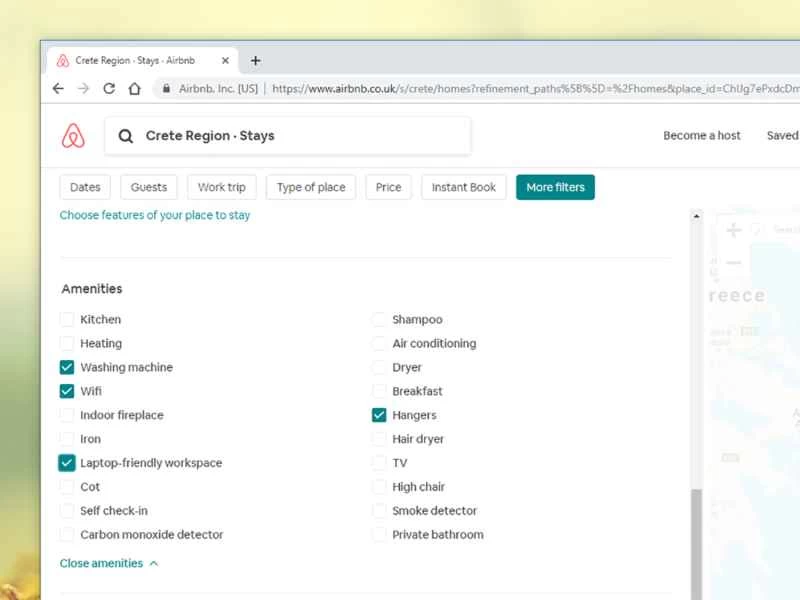Follow the Become a host link
The width and height of the screenshot is (800, 600).
pos(702,136)
